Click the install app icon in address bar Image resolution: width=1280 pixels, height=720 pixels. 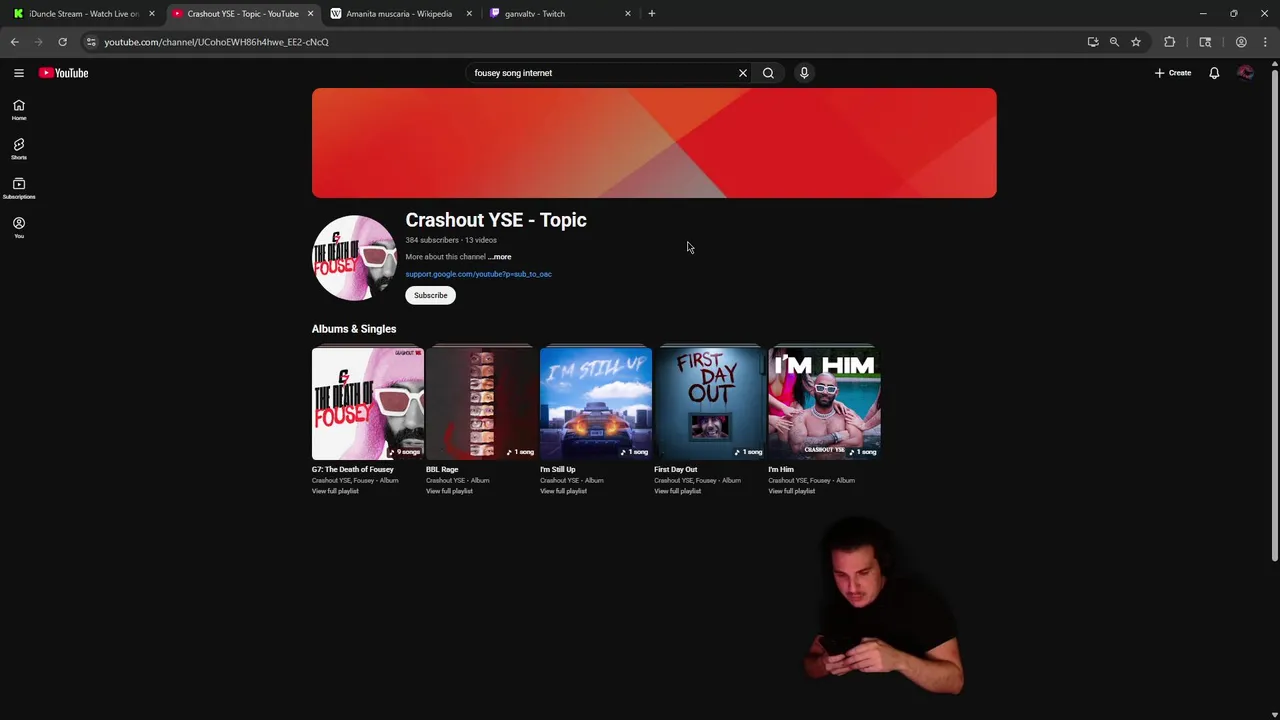click(1093, 42)
